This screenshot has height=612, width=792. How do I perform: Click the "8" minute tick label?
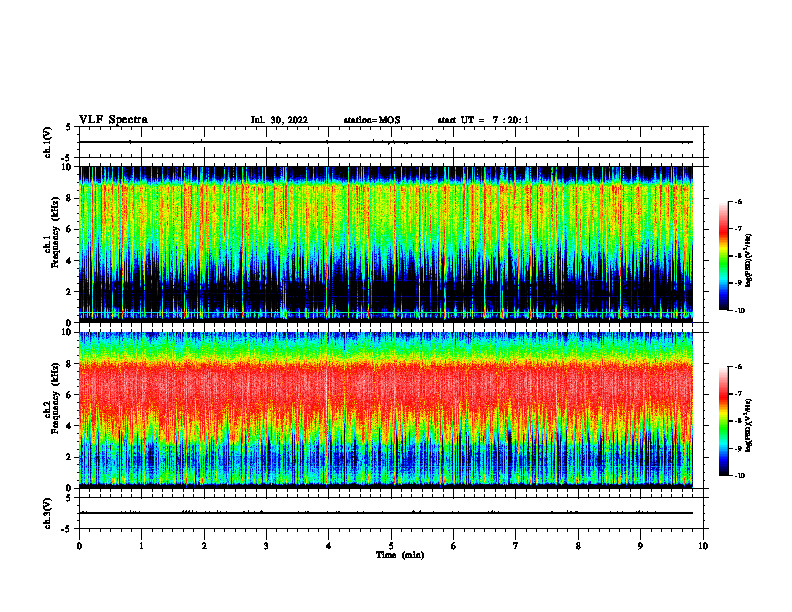point(578,546)
